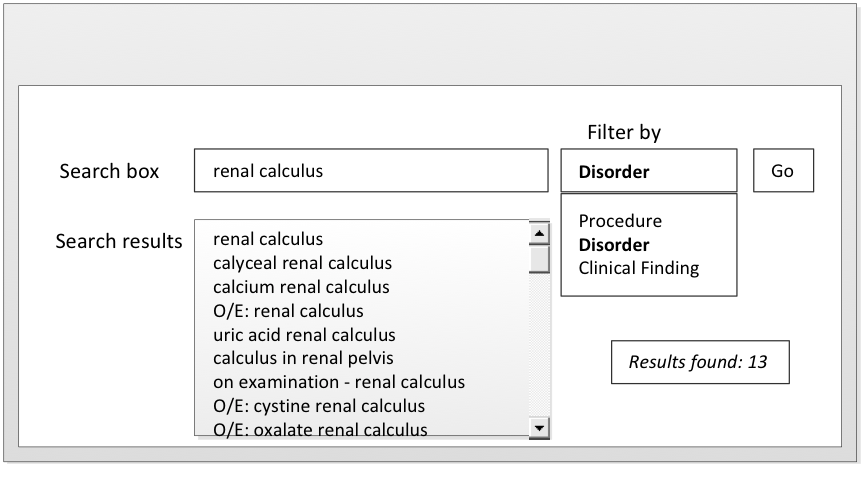Click the Results found: 13 box
Image resolution: width=865 pixels, height=487 pixels.
tap(700, 362)
